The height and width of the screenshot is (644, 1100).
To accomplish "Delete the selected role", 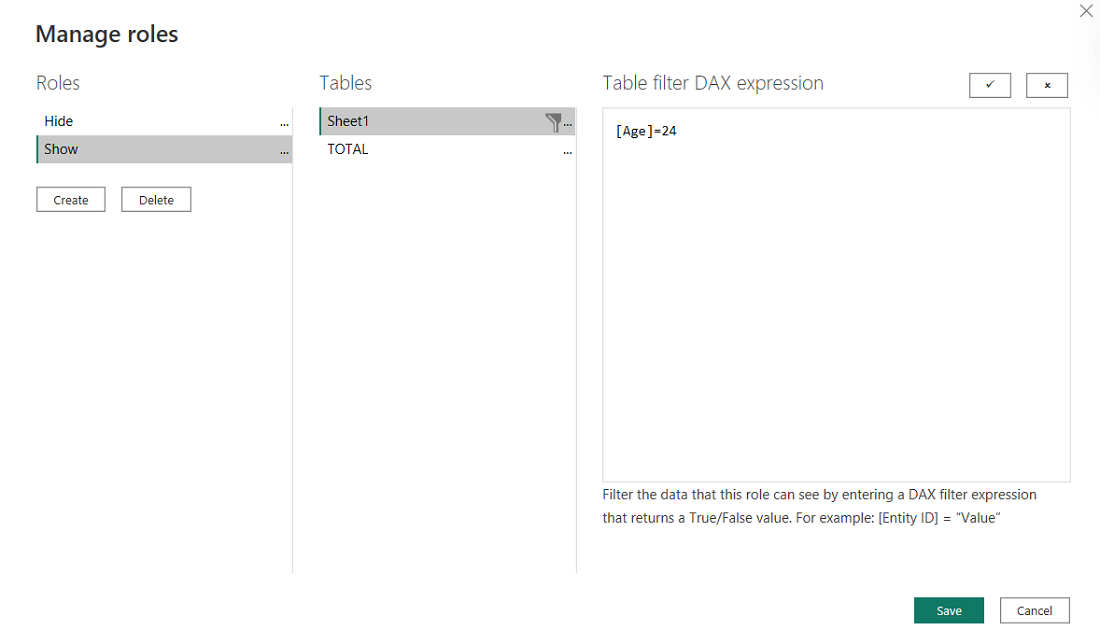I will coord(156,200).
